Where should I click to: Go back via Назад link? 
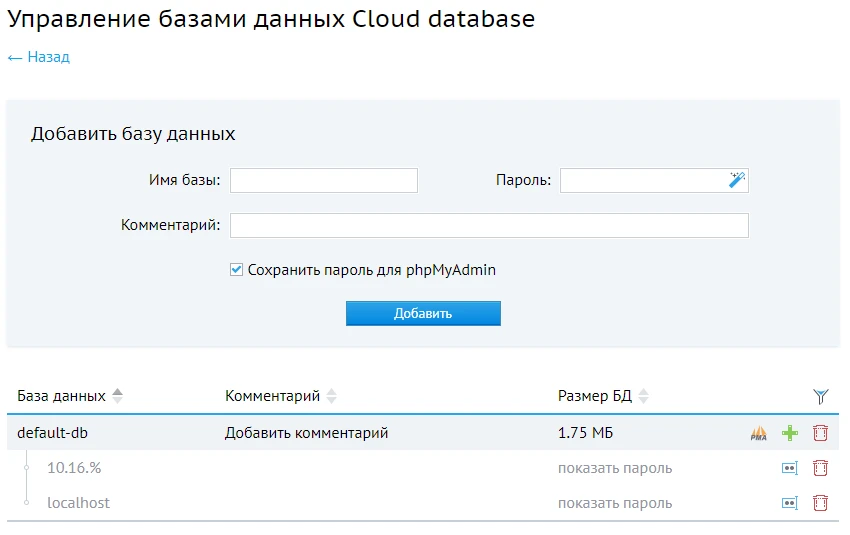[38, 57]
